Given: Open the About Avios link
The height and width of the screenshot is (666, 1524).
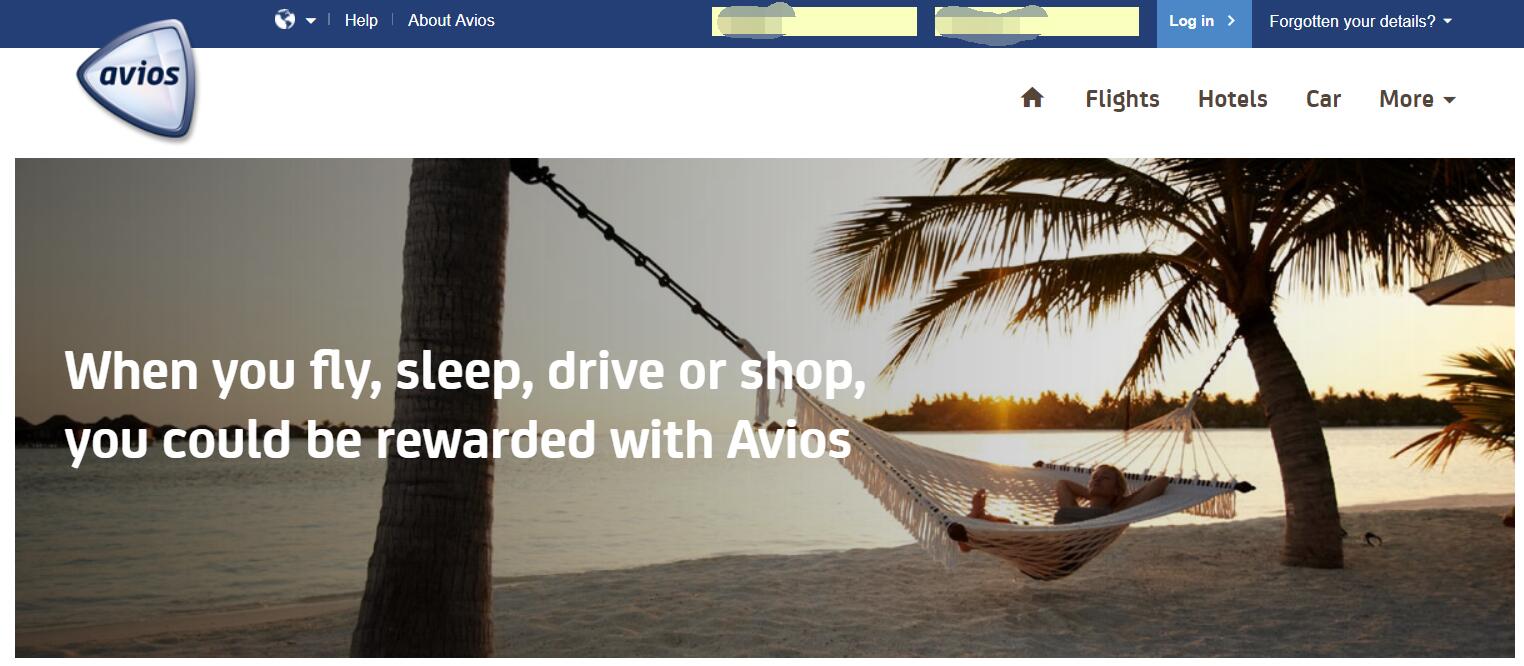Looking at the screenshot, I should pyautogui.click(x=451, y=20).
